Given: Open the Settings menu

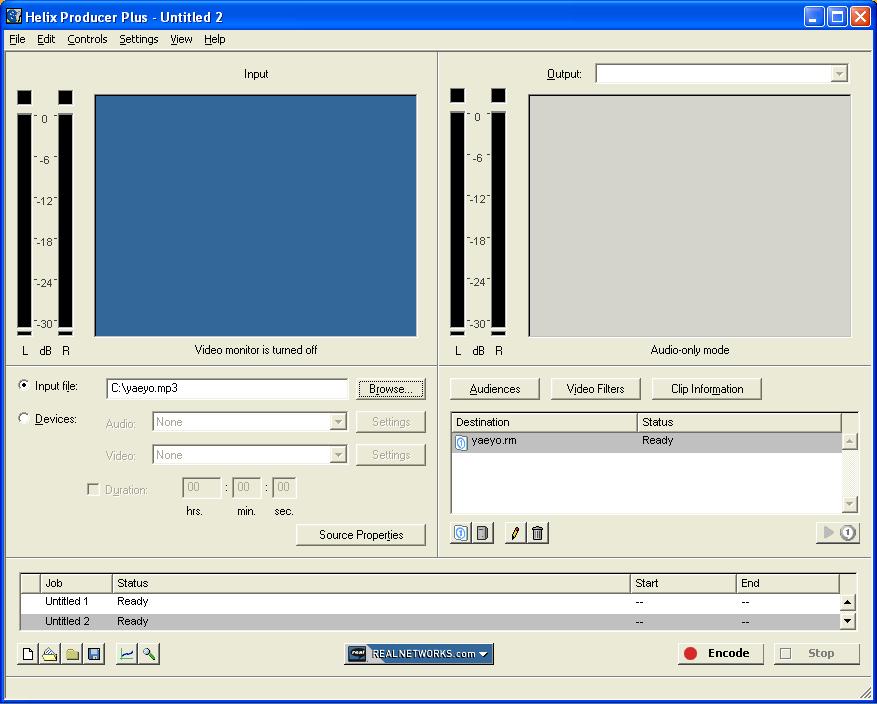Looking at the screenshot, I should tap(138, 39).
